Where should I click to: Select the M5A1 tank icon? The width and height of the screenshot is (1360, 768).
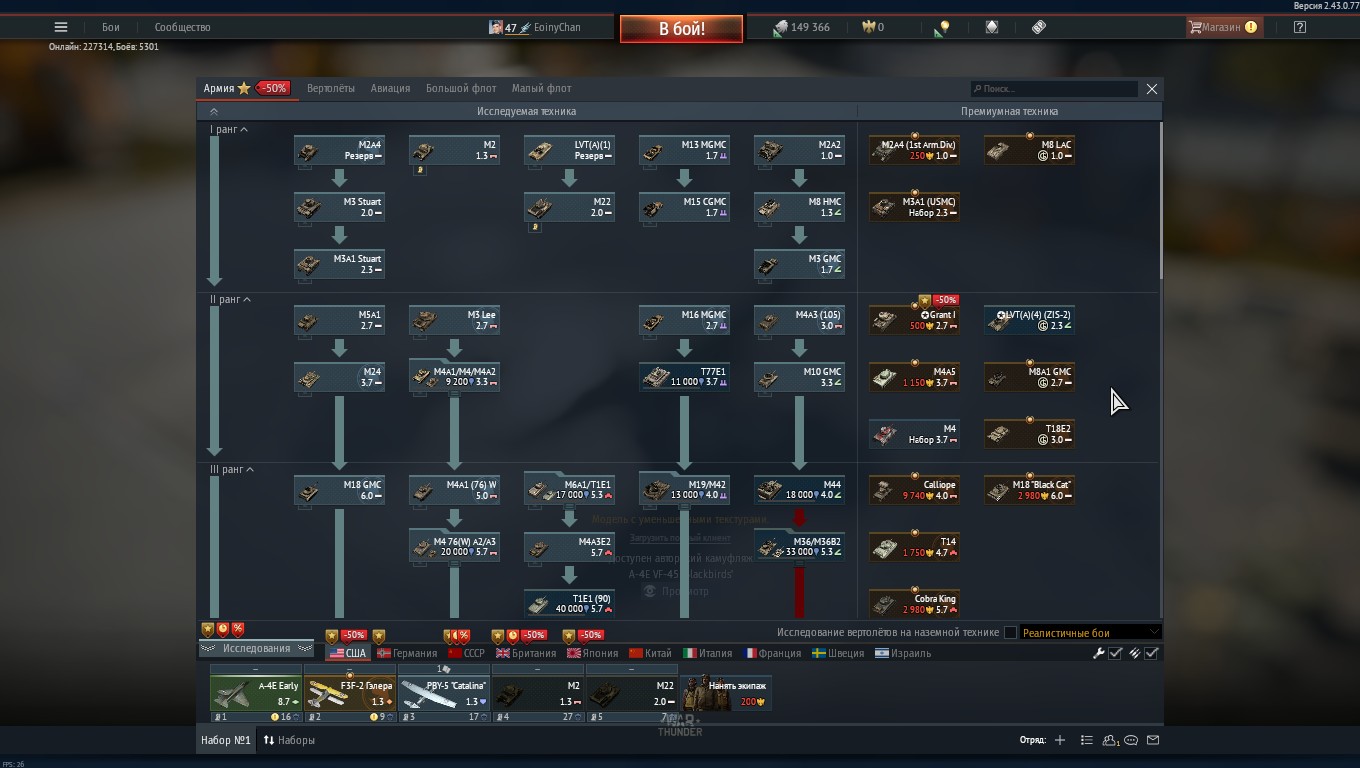(x=309, y=320)
